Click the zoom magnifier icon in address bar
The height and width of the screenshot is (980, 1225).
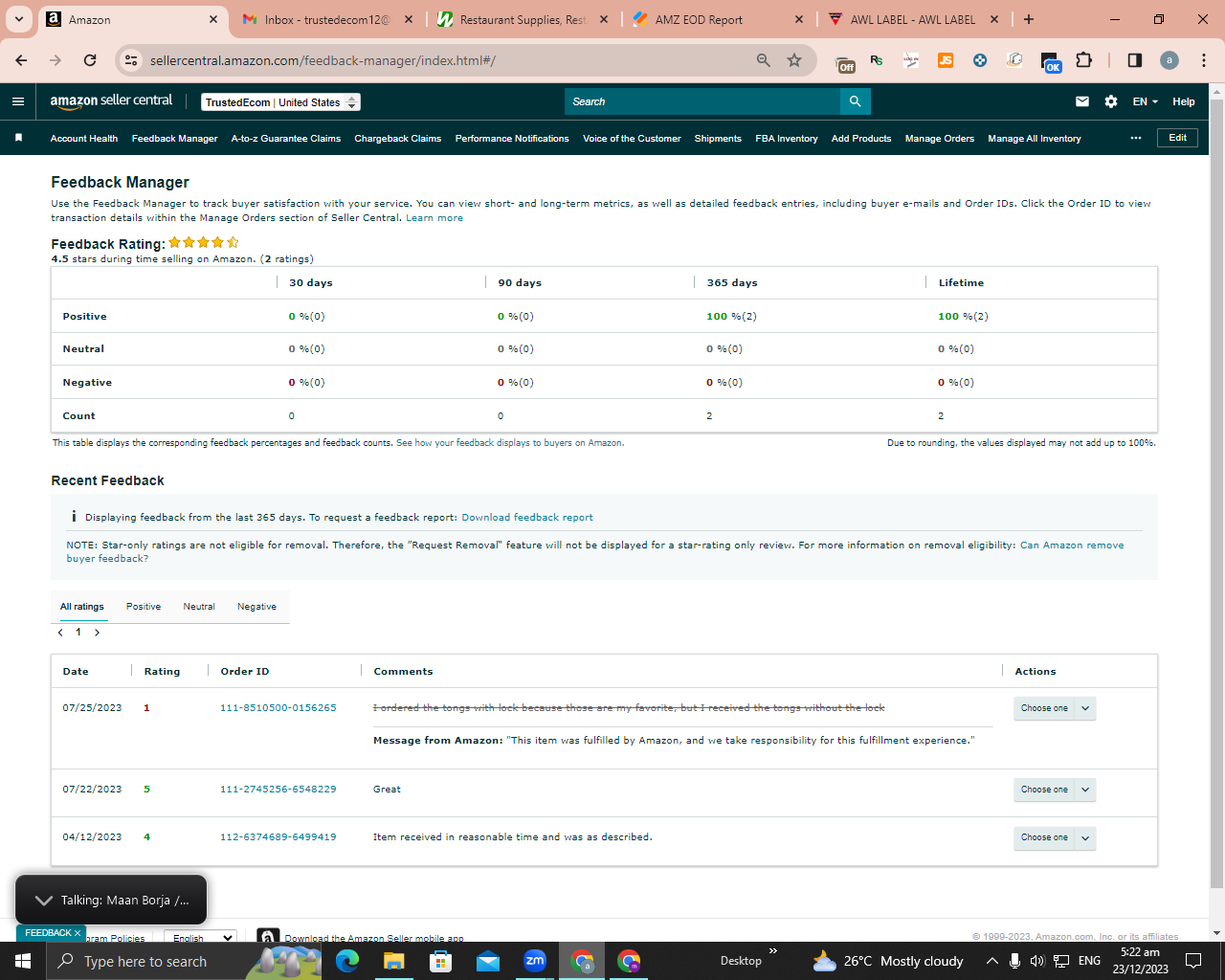click(x=764, y=60)
